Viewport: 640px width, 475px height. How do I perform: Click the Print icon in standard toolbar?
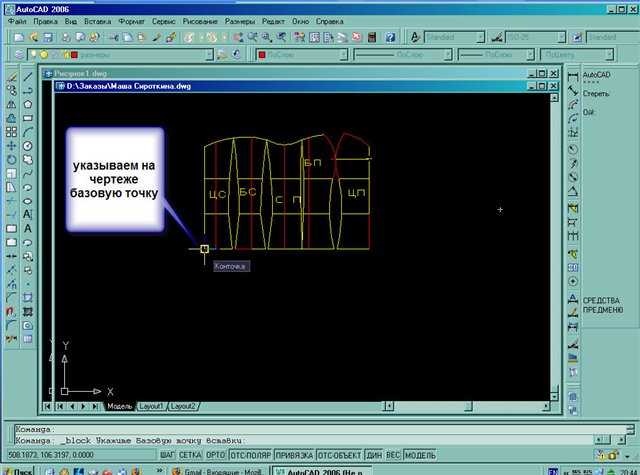(x=66, y=37)
